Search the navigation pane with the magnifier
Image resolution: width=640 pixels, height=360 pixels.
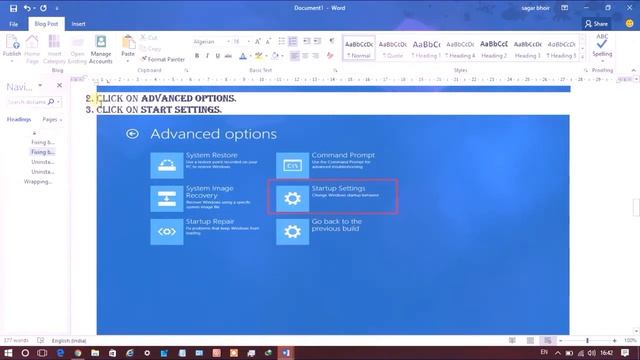[51, 102]
